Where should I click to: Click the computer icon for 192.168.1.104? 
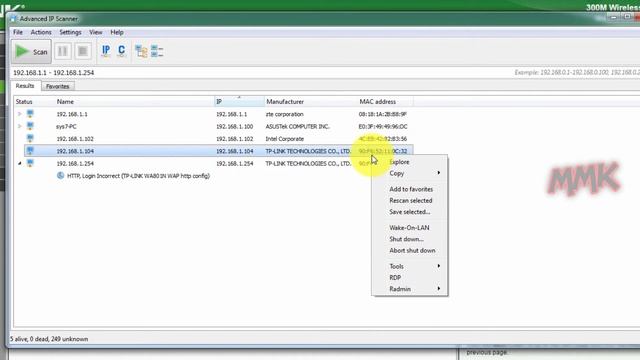click(30, 151)
